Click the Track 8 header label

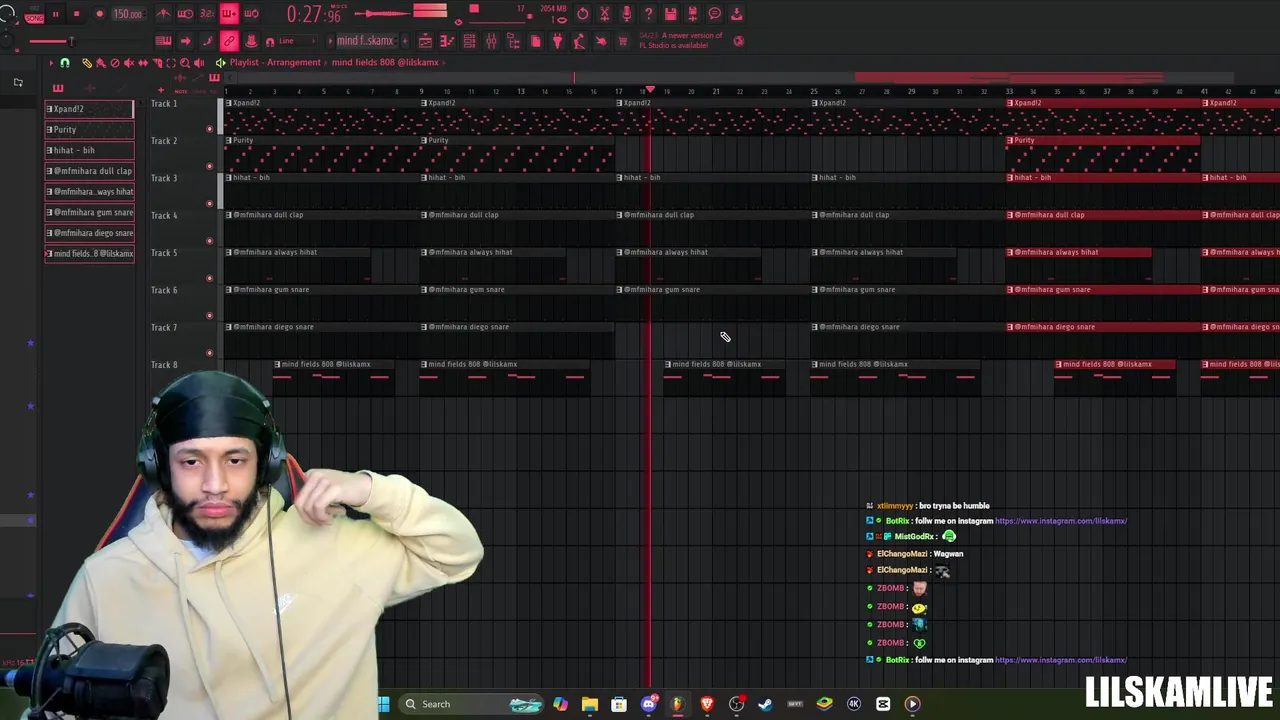[164, 365]
